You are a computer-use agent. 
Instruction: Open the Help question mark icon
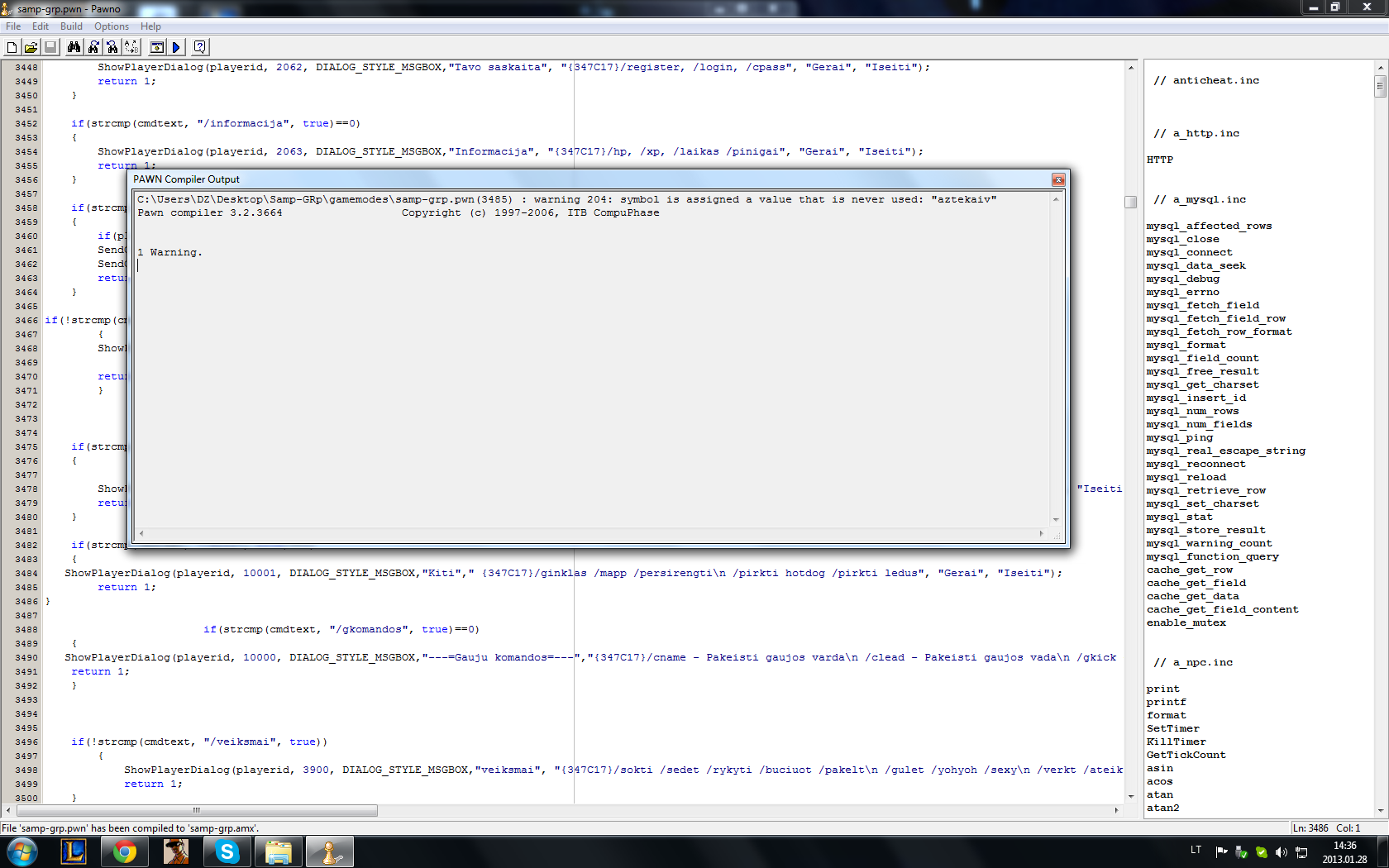tap(199, 48)
